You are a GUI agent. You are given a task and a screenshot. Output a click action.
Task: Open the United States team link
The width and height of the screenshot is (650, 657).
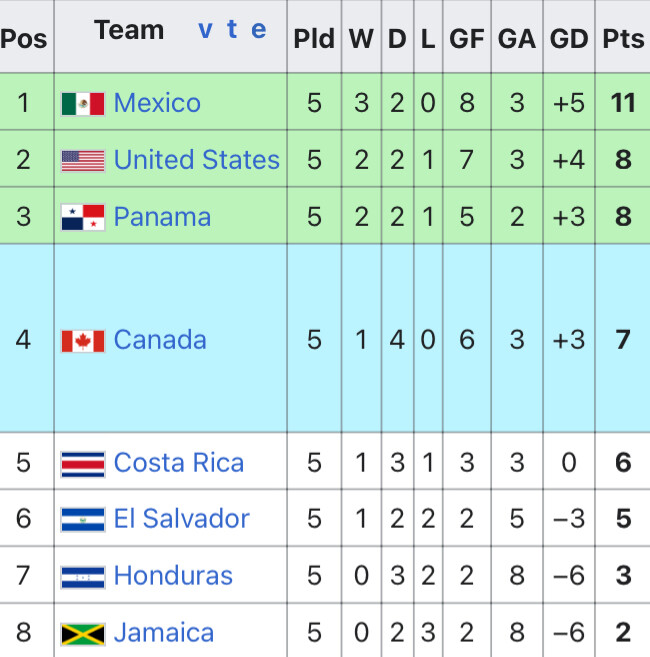coord(197,160)
